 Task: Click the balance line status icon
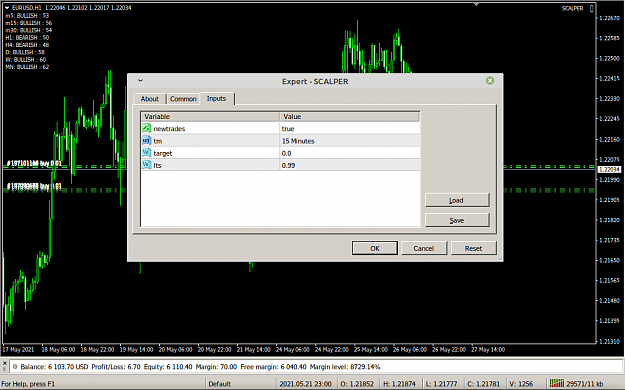[15, 366]
